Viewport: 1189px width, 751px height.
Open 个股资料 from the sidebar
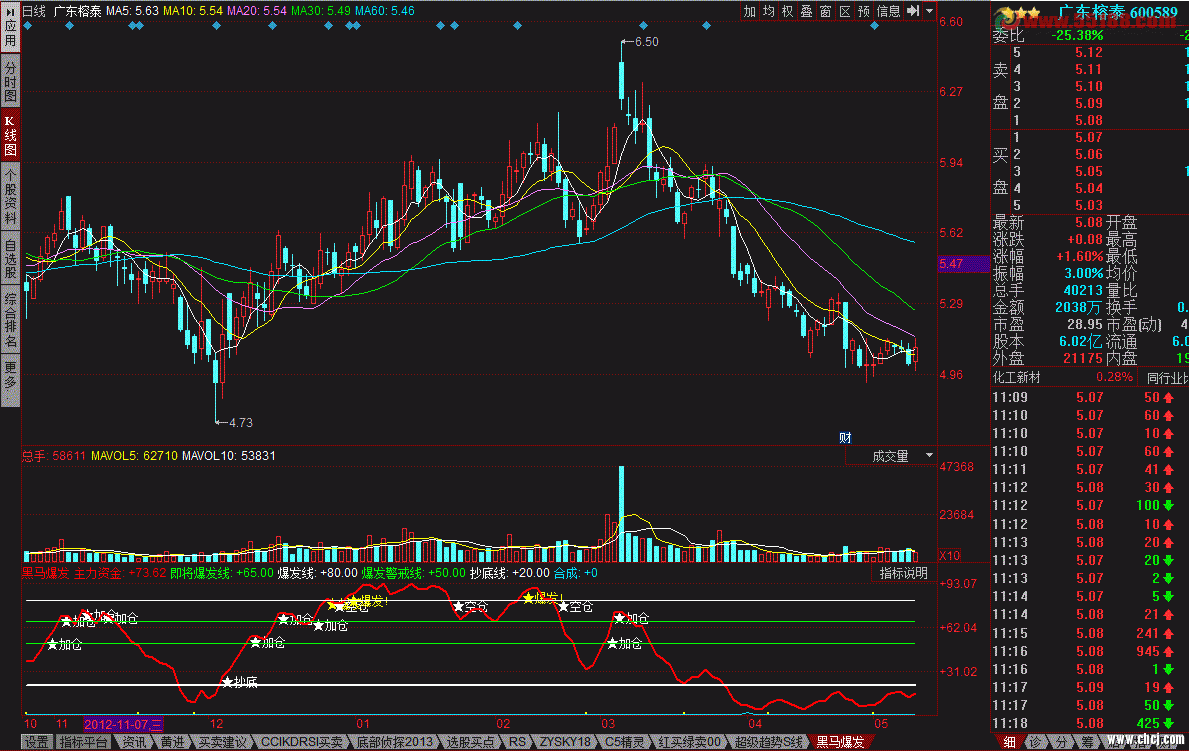pos(10,195)
